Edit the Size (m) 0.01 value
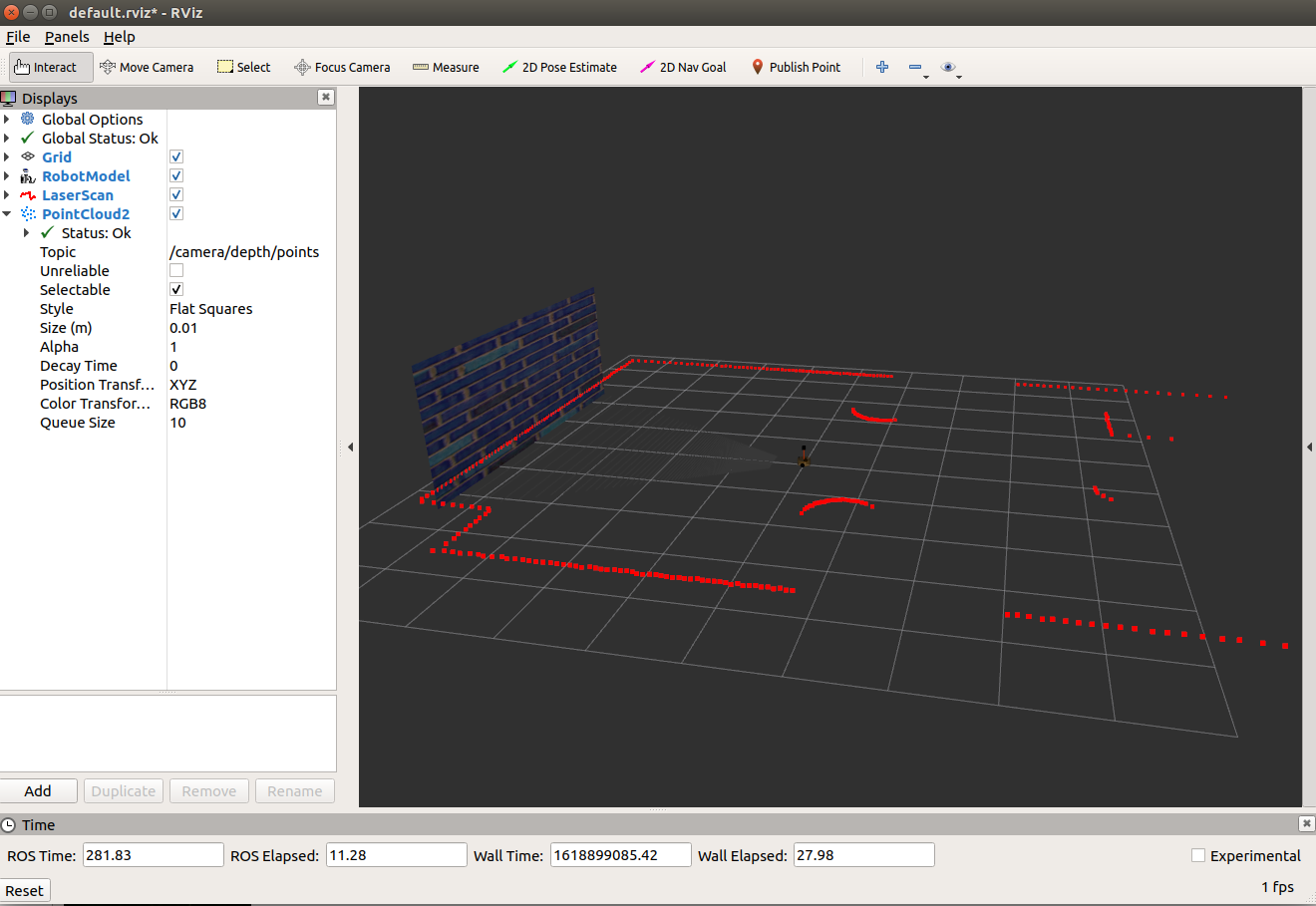This screenshot has width=1316, height=906. tap(251, 327)
